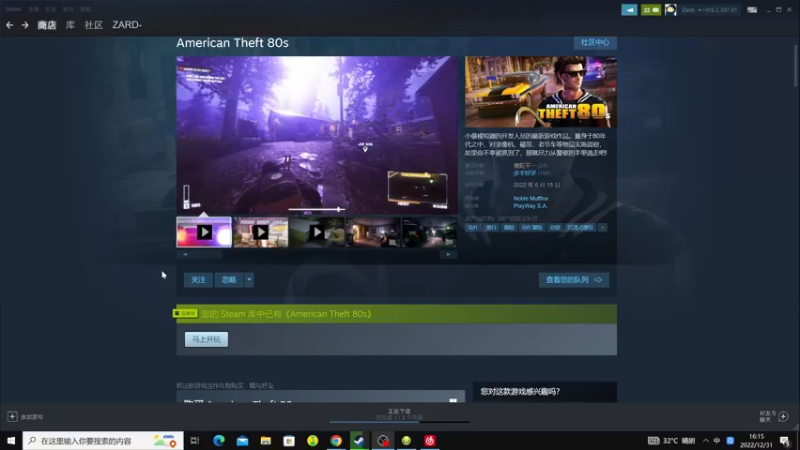The height and width of the screenshot is (450, 800).
Task: Click the add game plus icon
Action: point(12,416)
